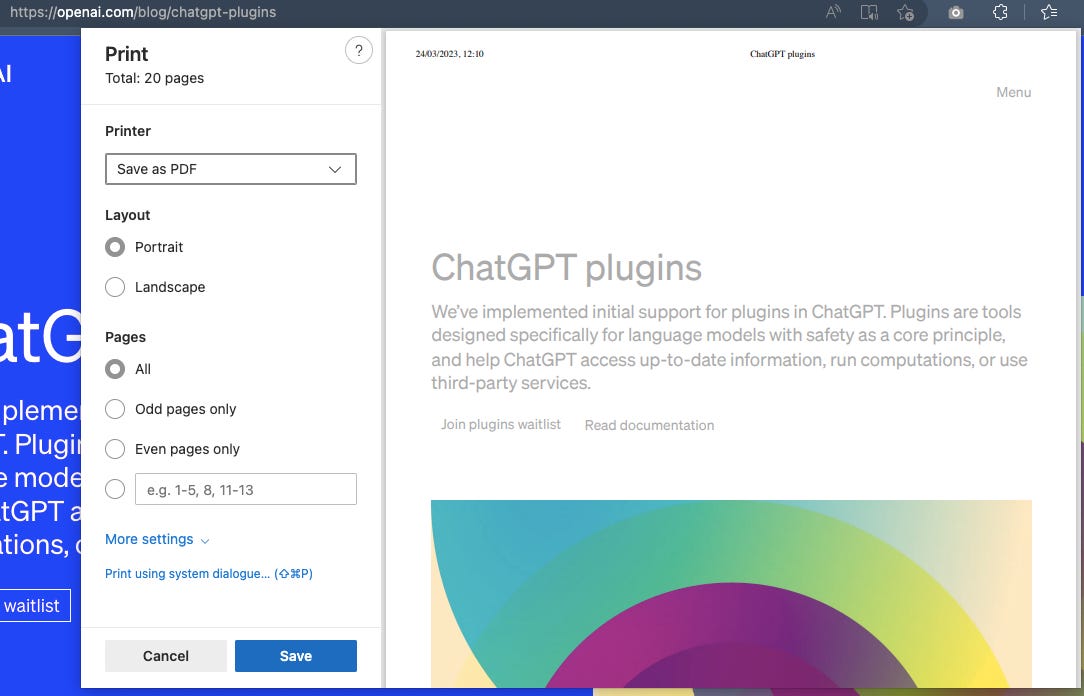Click the custom page range text field

pos(246,489)
